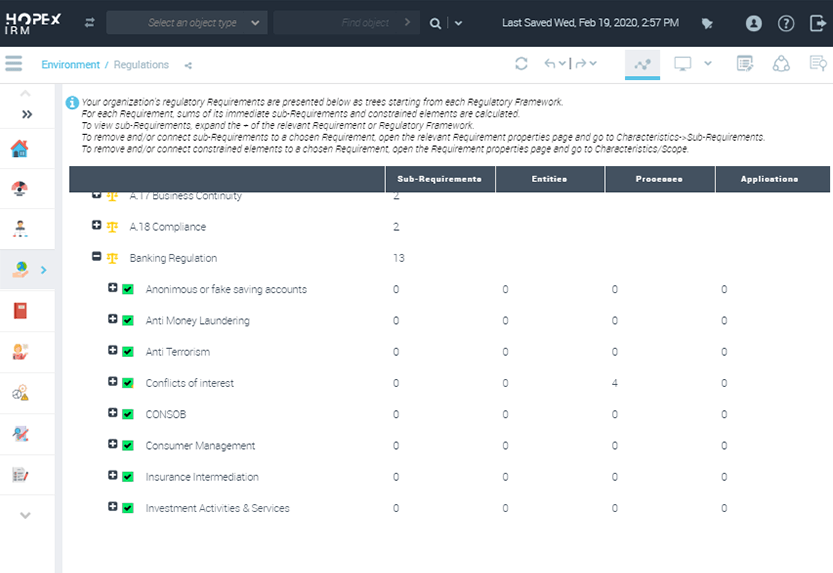This screenshot has height=573, width=833.
Task: Open the Banking Regulation framework item
Action: pyautogui.click(x=173, y=259)
